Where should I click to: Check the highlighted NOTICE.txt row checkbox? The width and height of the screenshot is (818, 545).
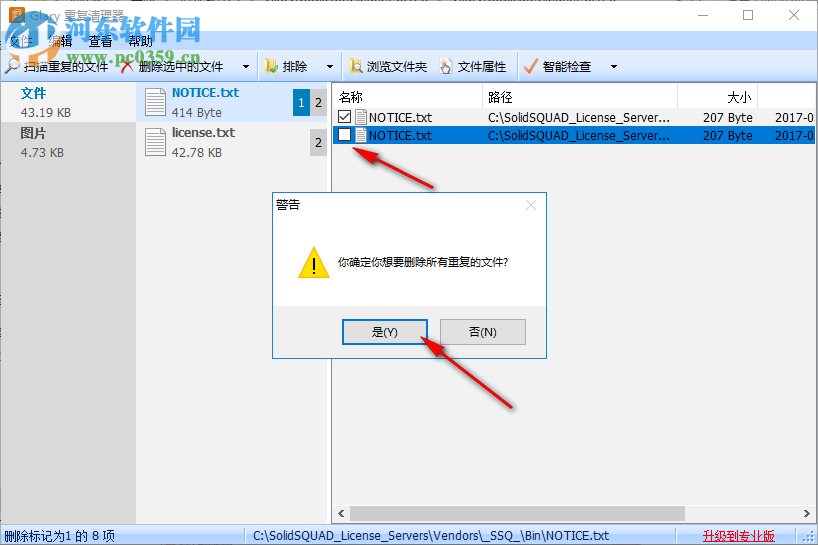coord(344,135)
